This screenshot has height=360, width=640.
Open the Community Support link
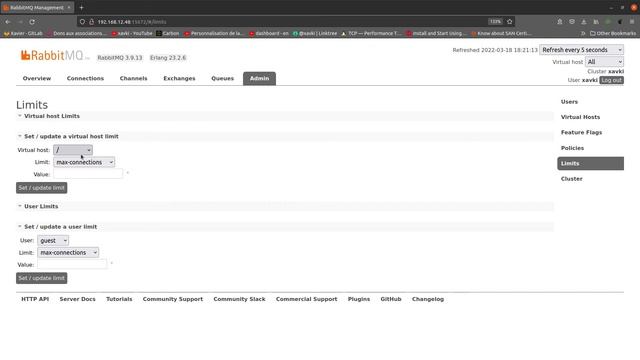tap(173, 299)
